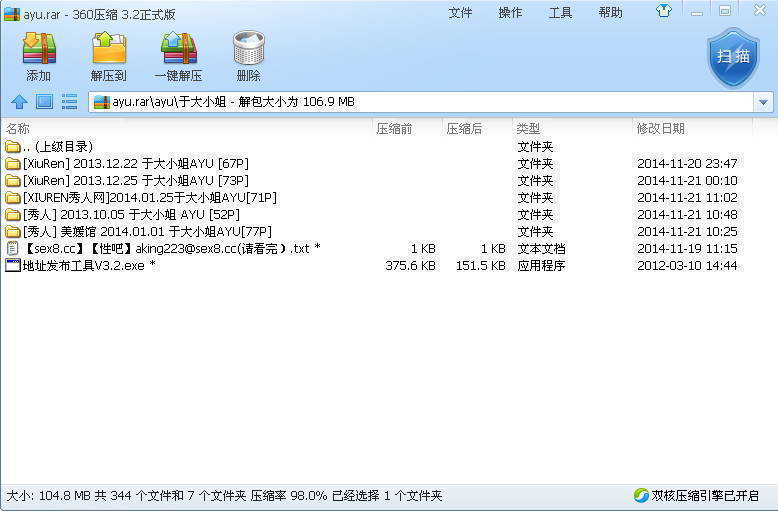Image resolution: width=778 pixels, height=511 pixels.
Task: Switch to list view mode icon
Action: point(69,102)
